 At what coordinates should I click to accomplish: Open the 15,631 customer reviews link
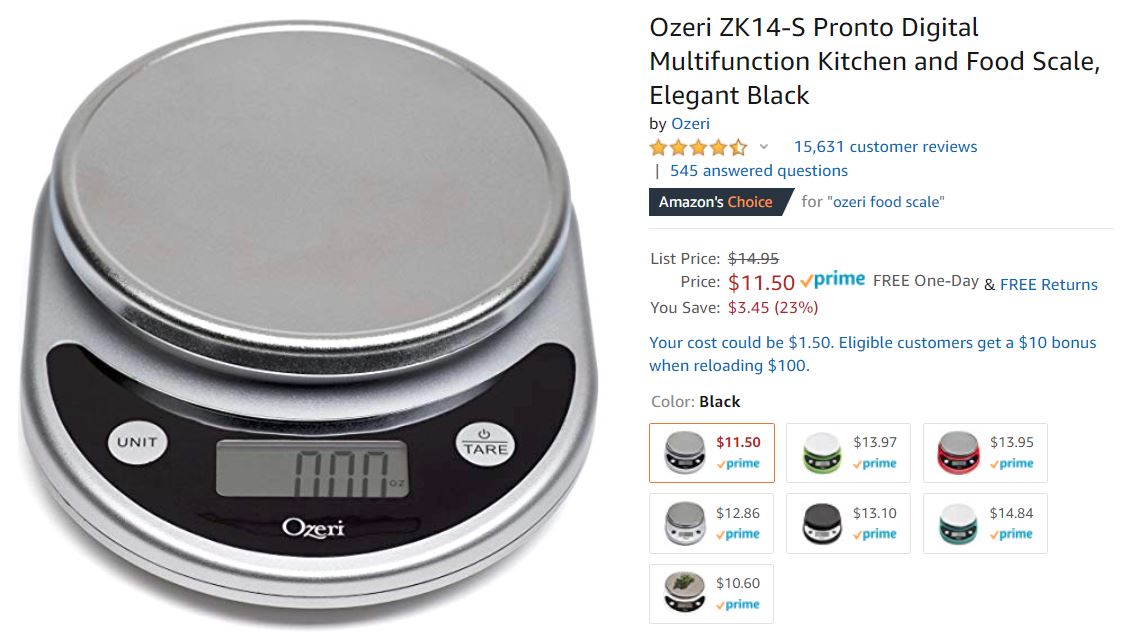(x=885, y=147)
